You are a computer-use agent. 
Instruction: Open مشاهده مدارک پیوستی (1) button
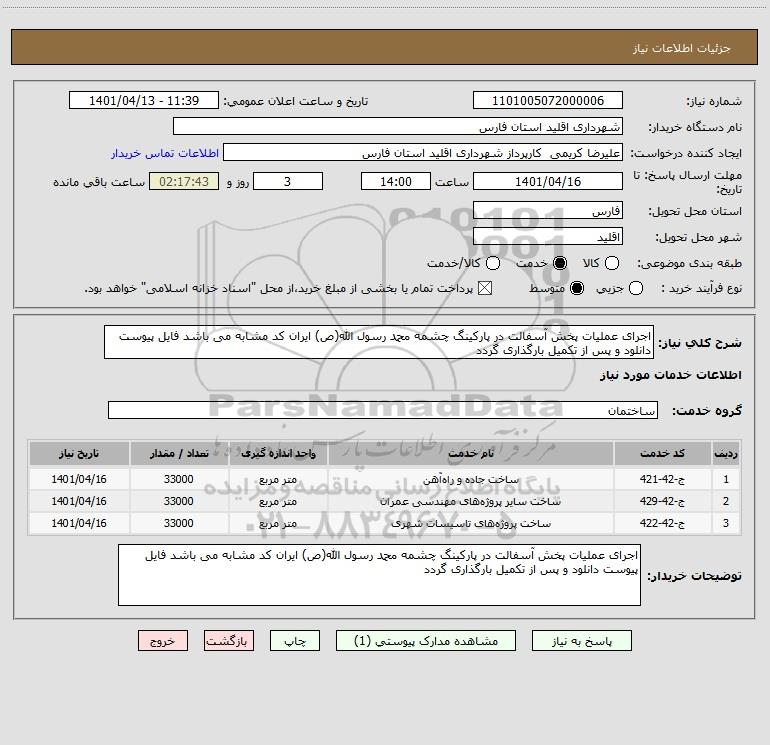[426, 641]
